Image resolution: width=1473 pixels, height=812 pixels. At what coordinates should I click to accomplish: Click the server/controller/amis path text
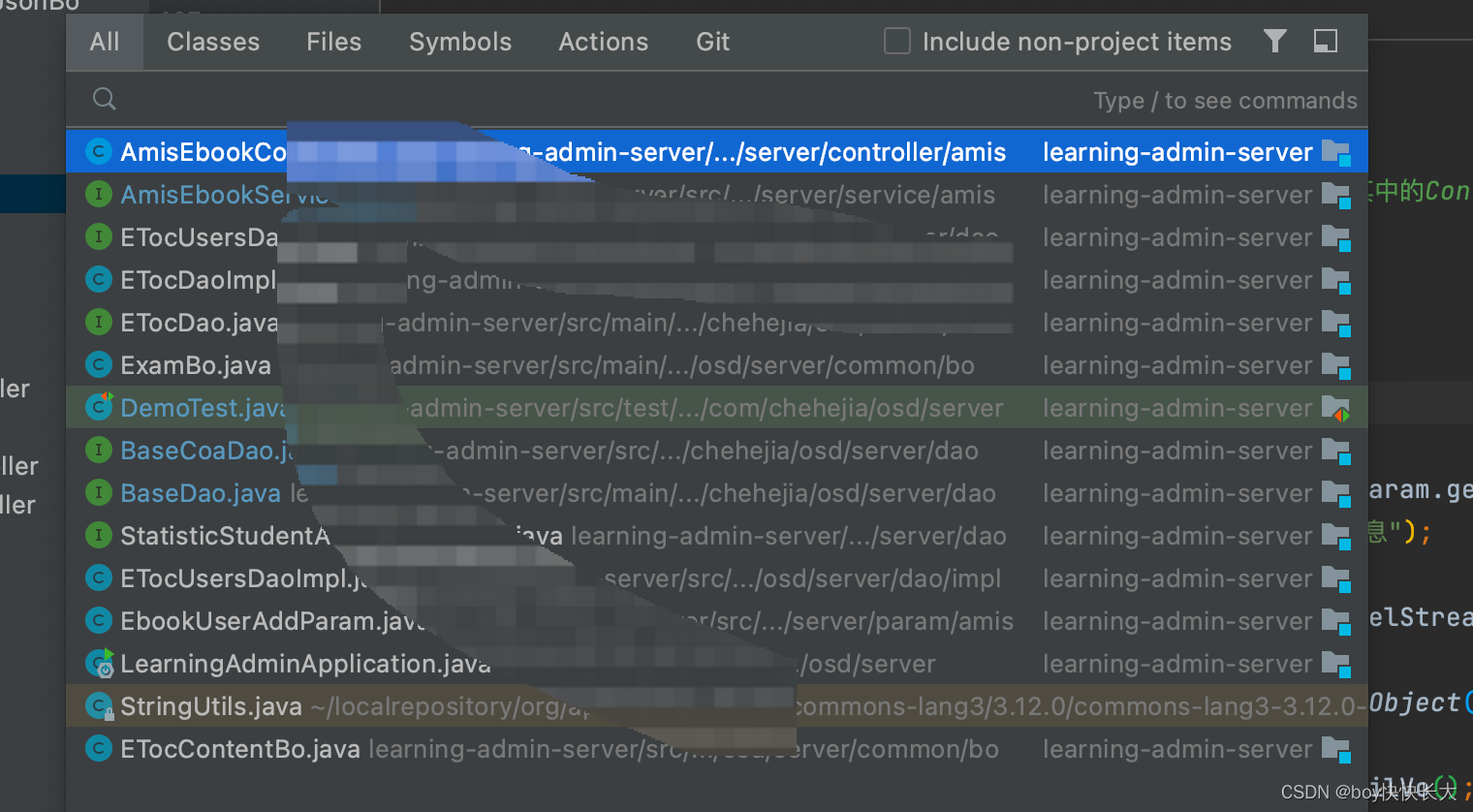coord(875,152)
